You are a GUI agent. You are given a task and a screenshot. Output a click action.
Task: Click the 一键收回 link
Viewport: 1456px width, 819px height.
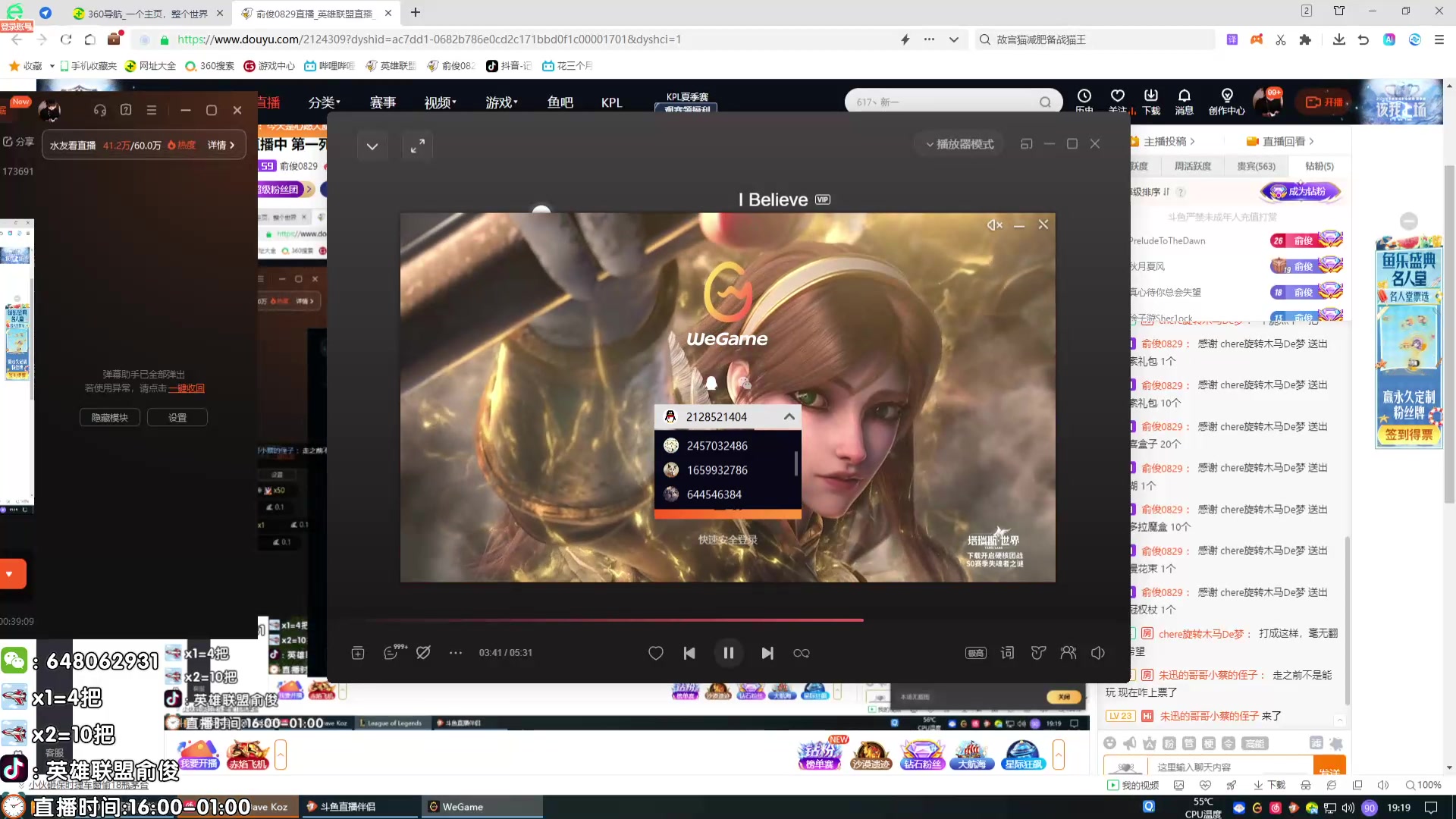pos(187,388)
